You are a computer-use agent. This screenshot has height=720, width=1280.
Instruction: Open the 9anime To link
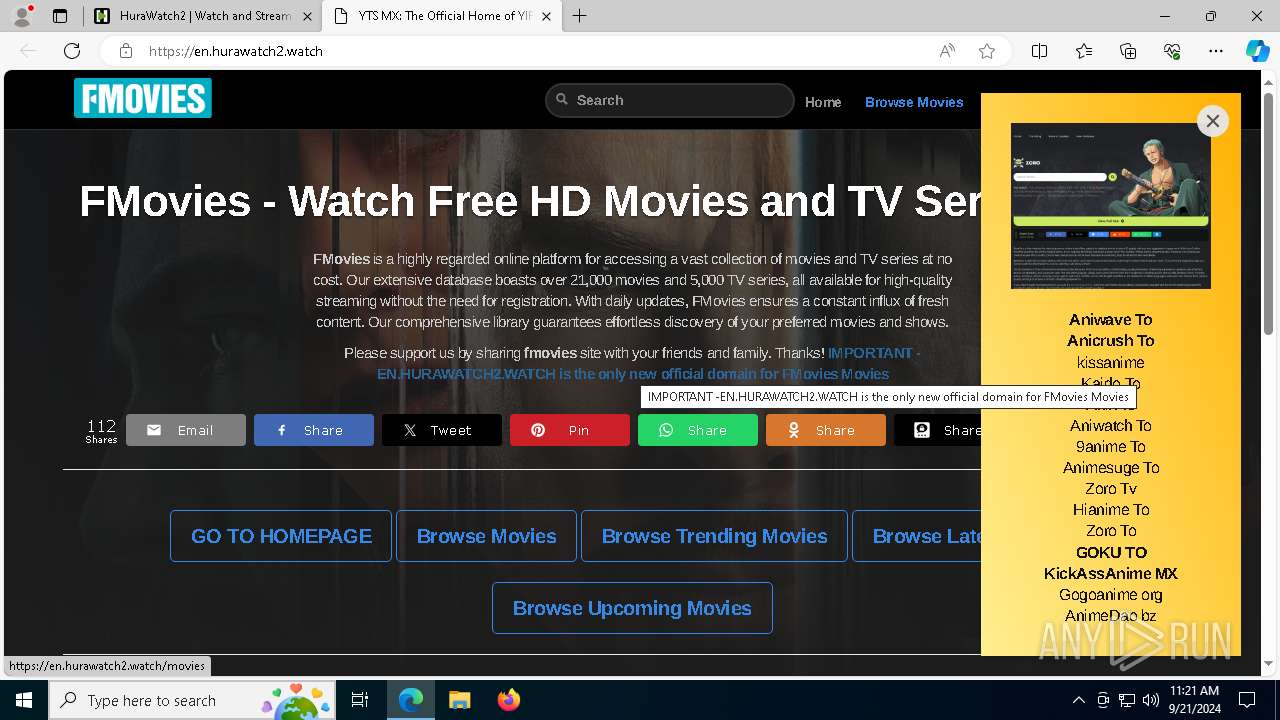click(1110, 447)
